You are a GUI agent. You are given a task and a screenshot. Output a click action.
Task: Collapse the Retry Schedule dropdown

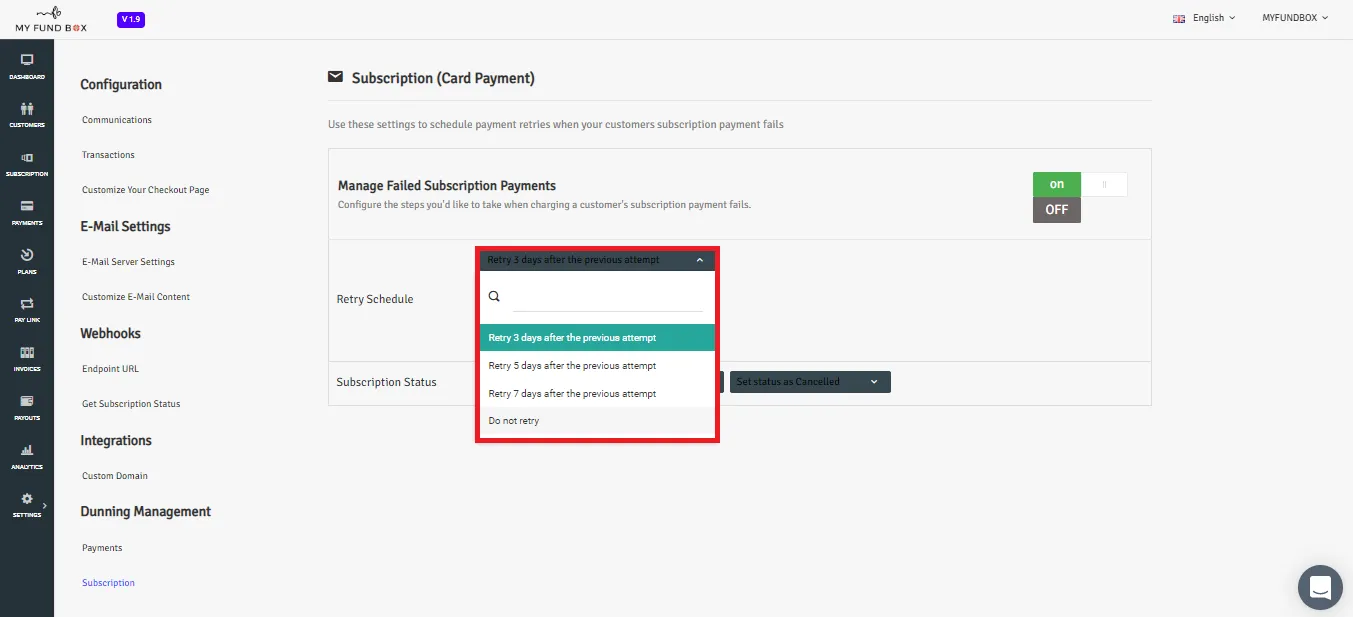click(597, 260)
